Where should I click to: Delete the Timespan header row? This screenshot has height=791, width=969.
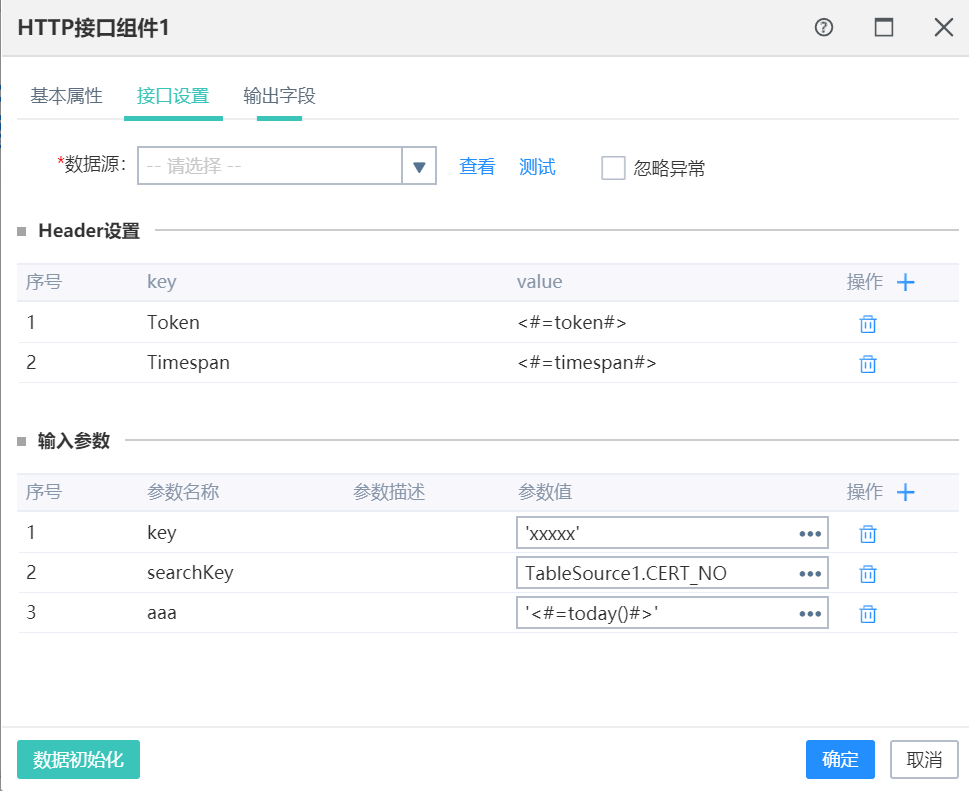(868, 363)
